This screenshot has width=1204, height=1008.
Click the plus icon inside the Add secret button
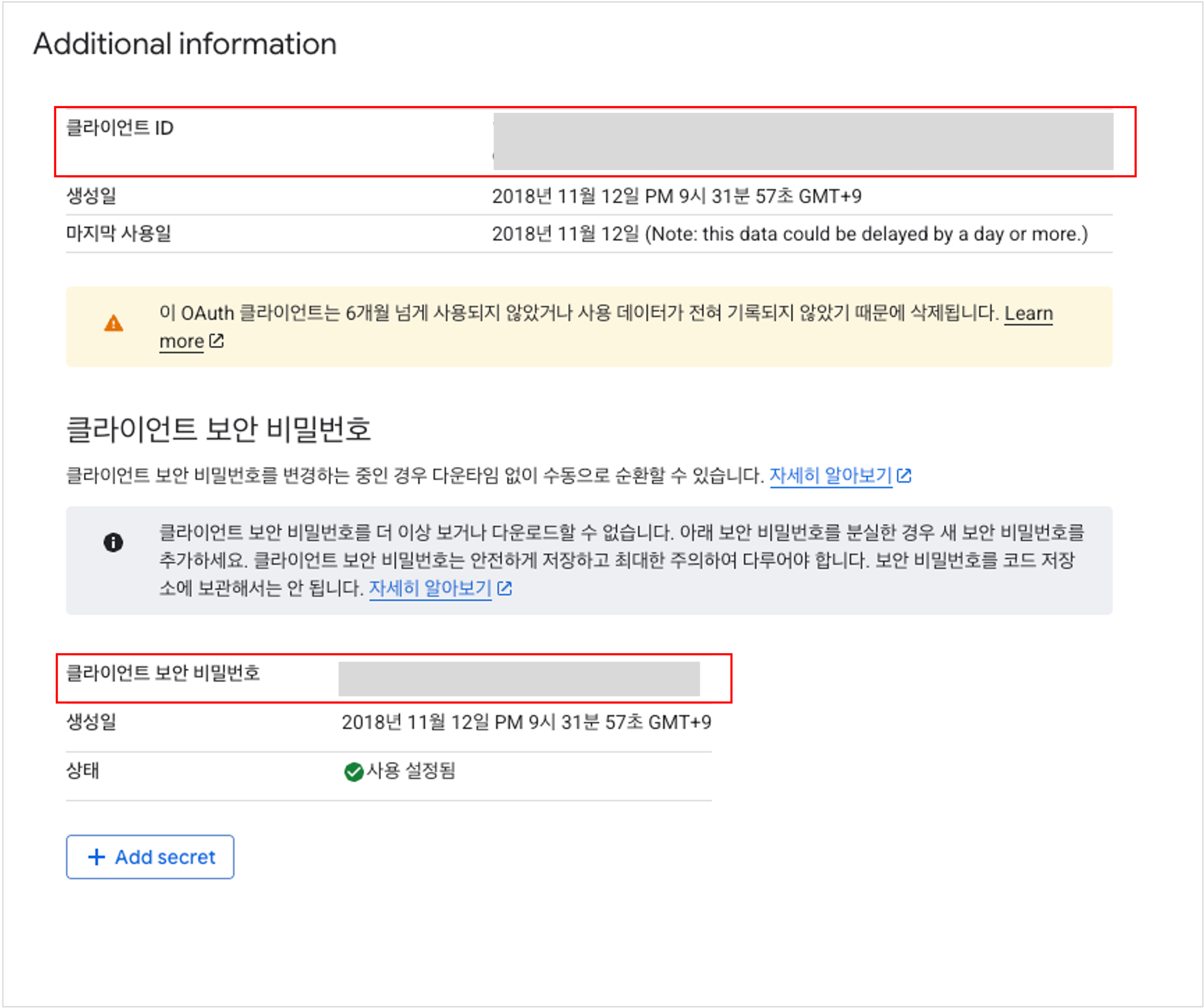(96, 857)
